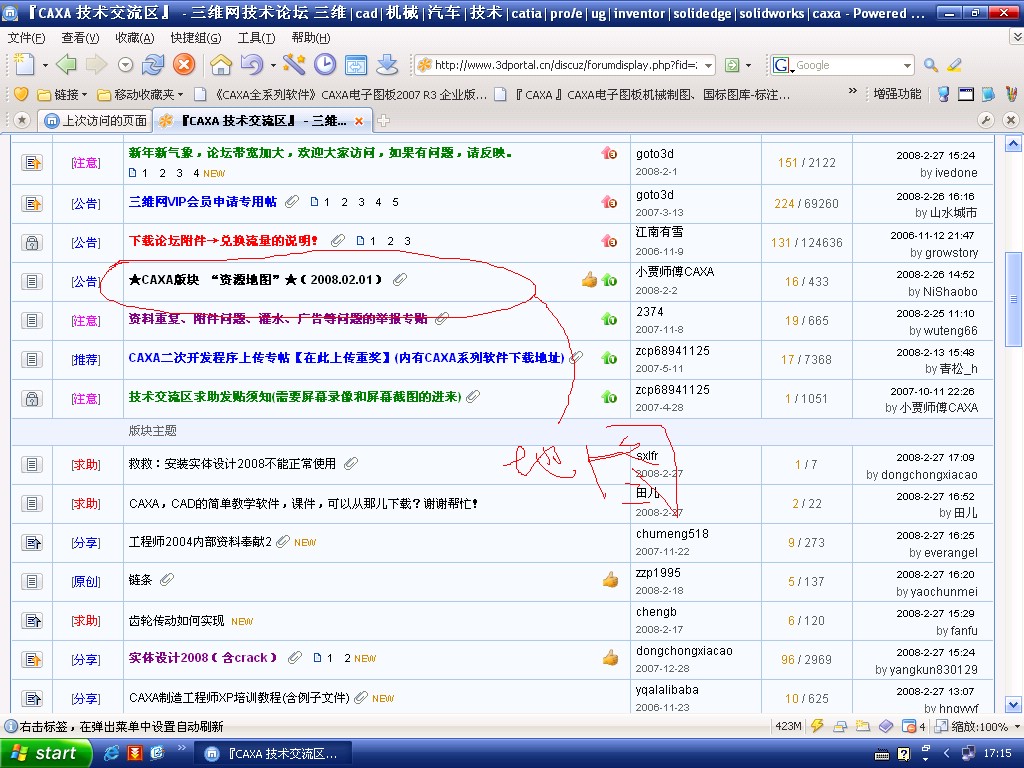Open the 文件(F) menu
The image size is (1024, 768).
pyautogui.click(x=26, y=38)
